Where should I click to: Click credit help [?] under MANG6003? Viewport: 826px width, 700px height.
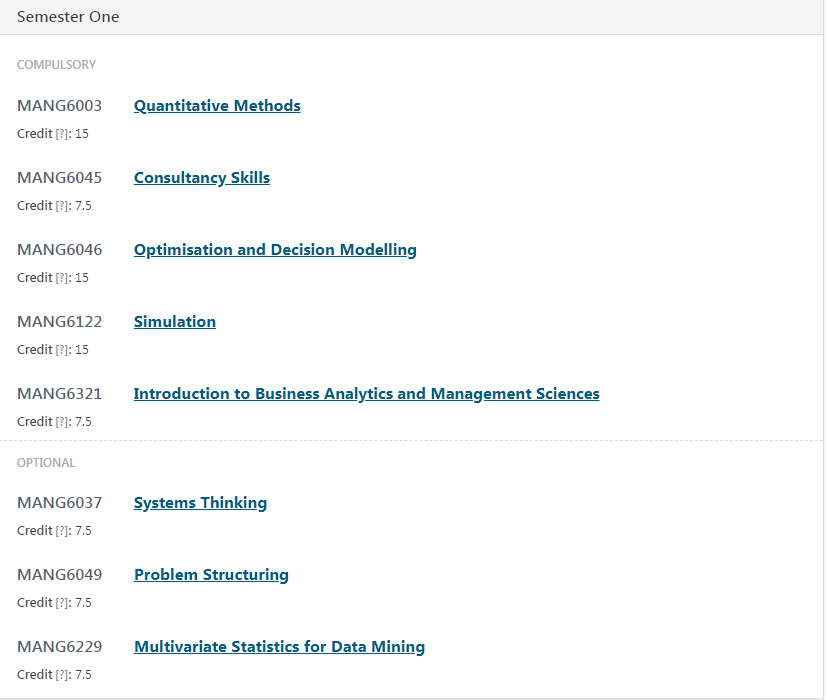62,134
